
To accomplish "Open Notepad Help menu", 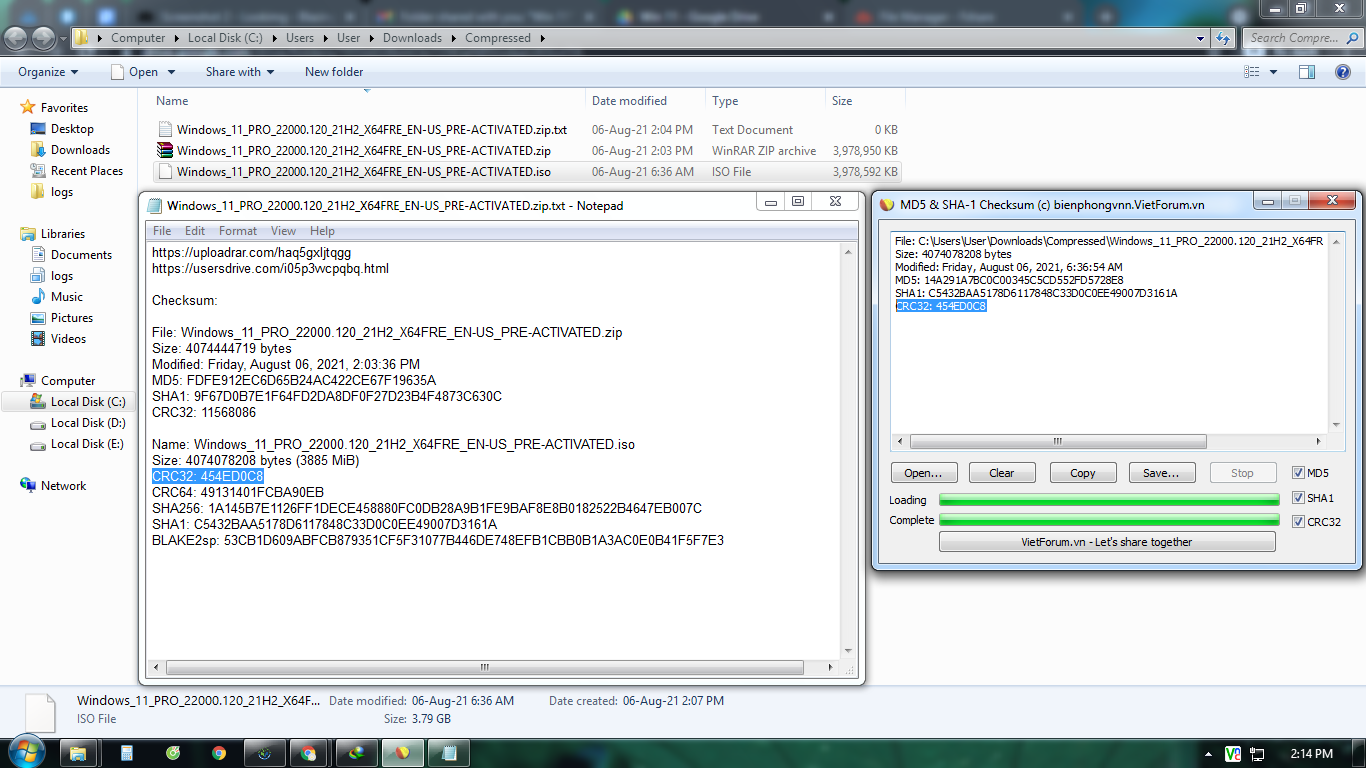I will pyautogui.click(x=323, y=231).
